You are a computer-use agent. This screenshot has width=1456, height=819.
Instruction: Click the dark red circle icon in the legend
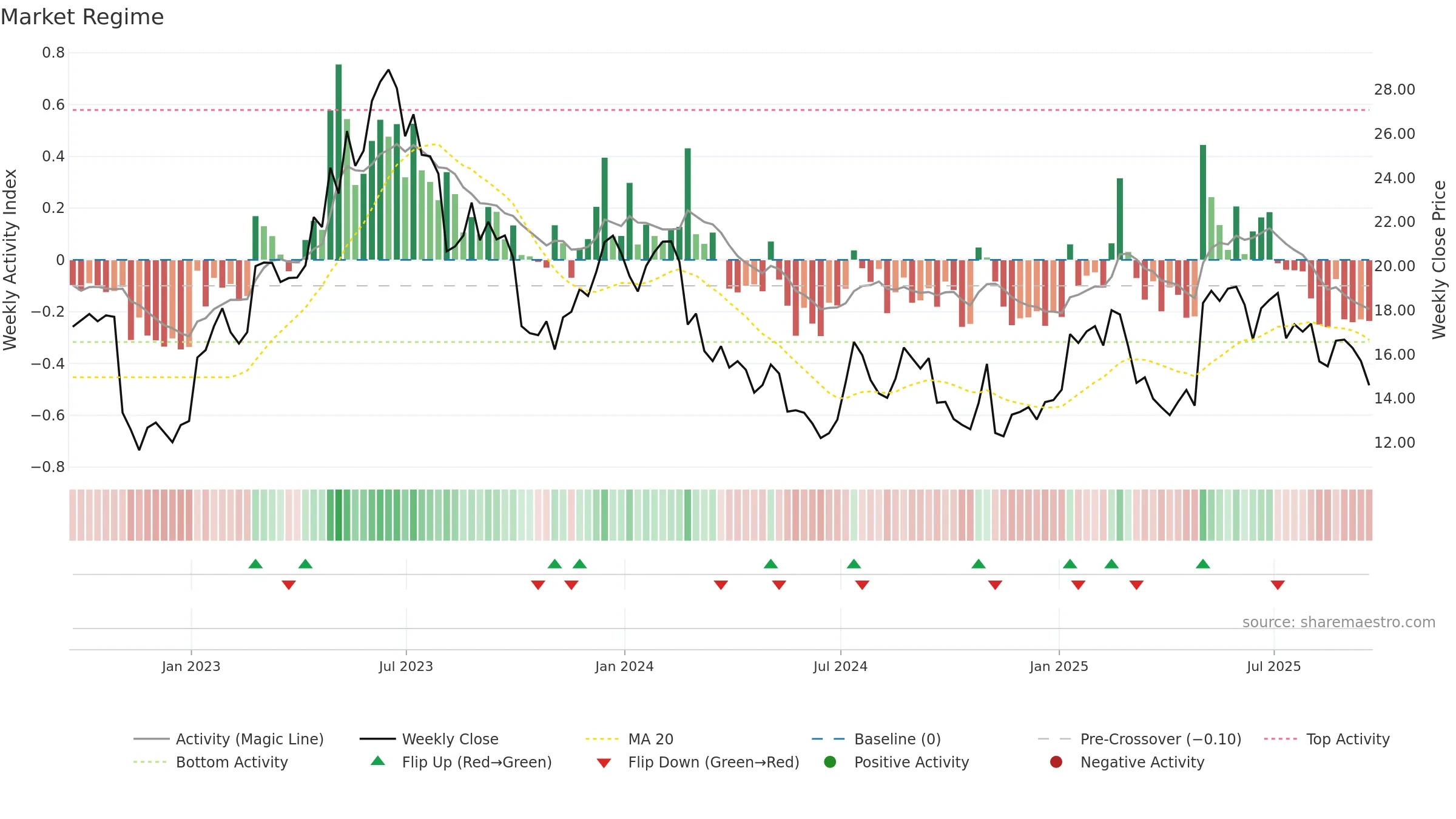1056,762
